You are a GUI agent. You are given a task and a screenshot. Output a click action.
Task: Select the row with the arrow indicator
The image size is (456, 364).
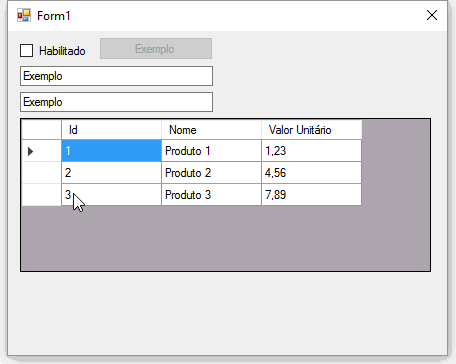click(x=42, y=151)
